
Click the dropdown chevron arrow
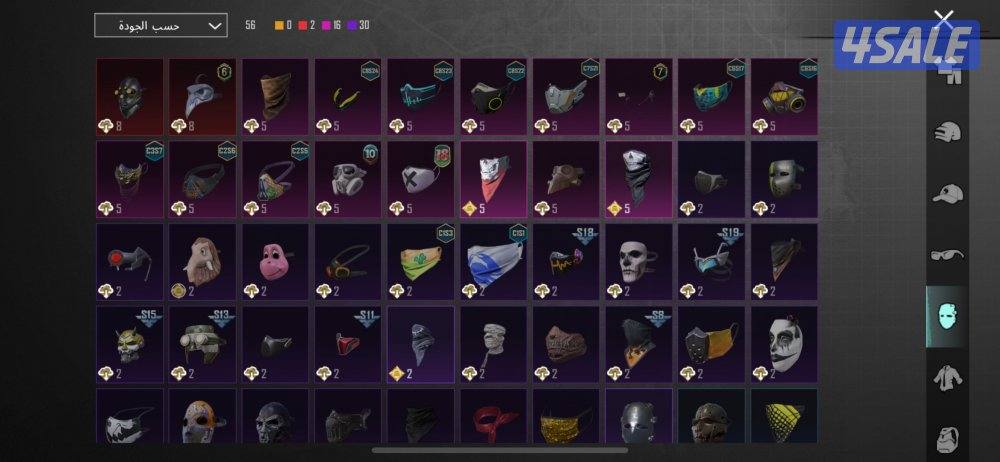click(x=216, y=26)
